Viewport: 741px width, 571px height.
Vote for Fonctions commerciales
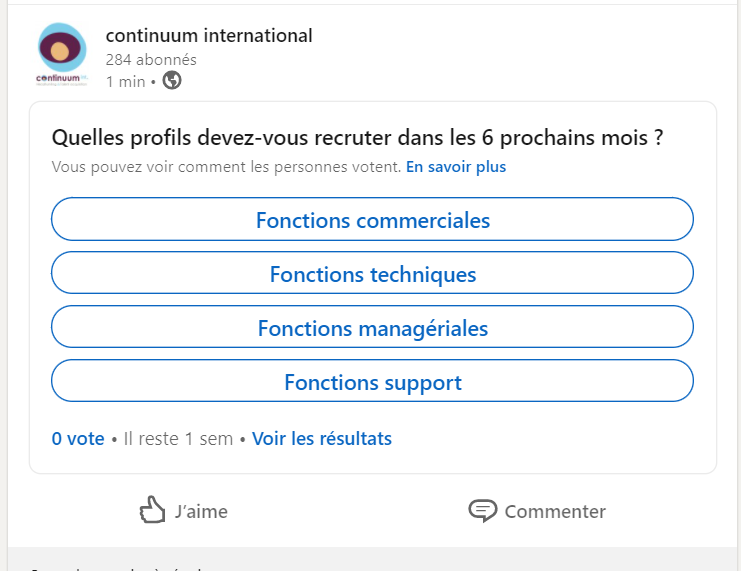372,220
